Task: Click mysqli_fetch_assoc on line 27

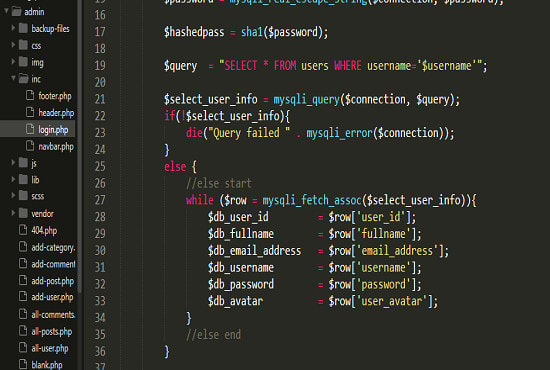Action: [x=312, y=200]
